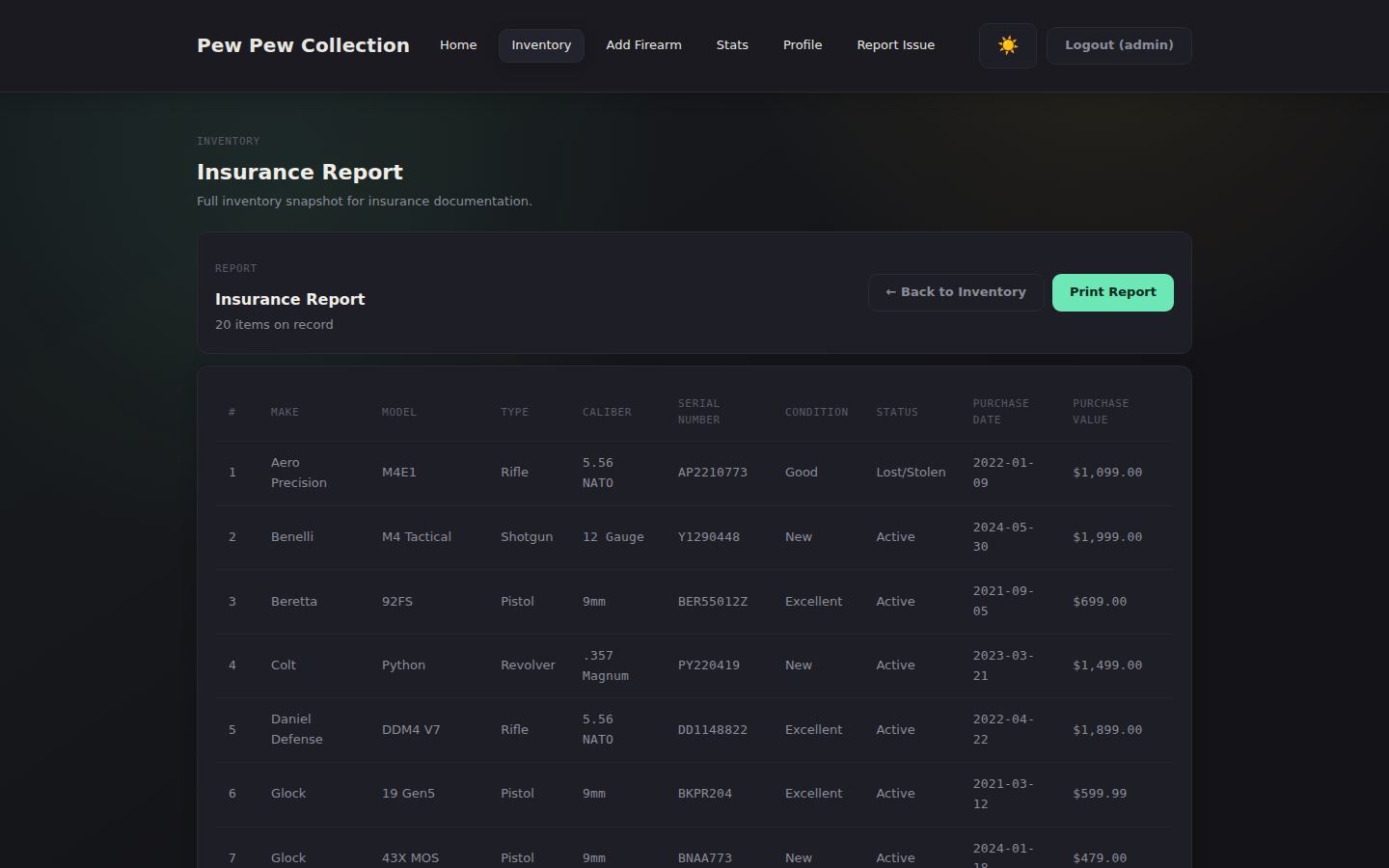Toggle light theme with sun icon
This screenshot has width=1389, height=868.
tap(1008, 45)
